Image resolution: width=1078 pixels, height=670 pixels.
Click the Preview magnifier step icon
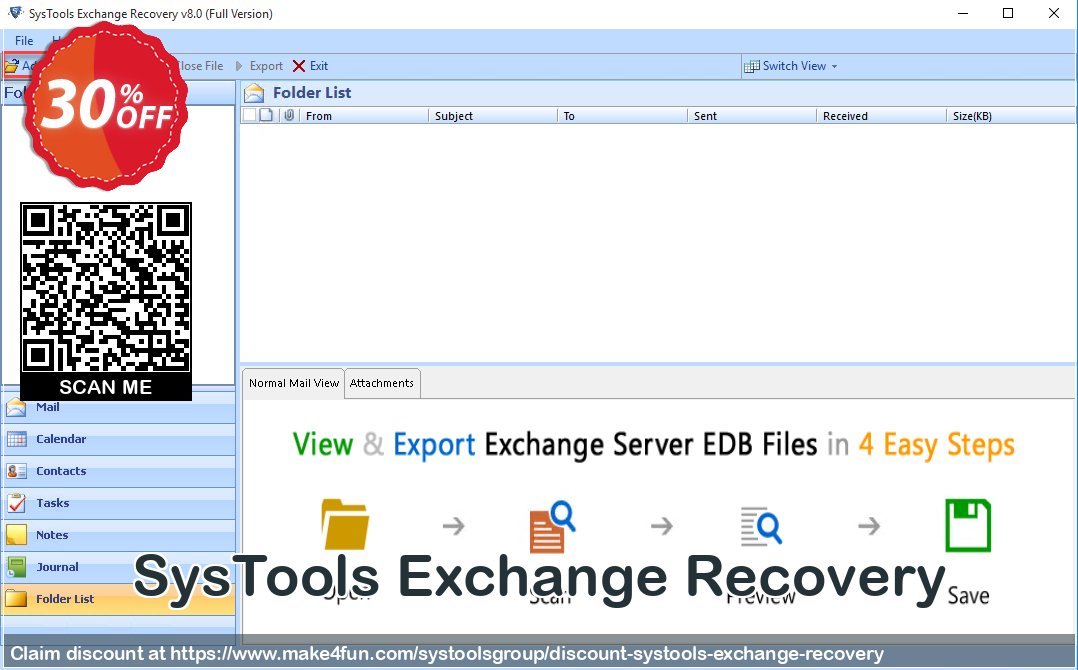760,526
